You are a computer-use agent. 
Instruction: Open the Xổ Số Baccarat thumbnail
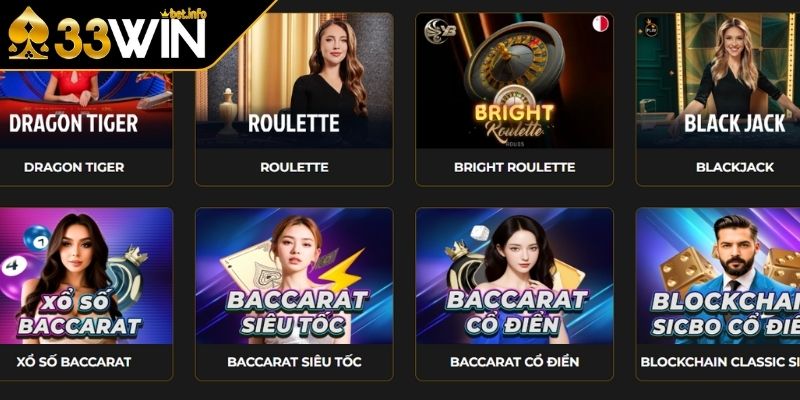click(86, 276)
